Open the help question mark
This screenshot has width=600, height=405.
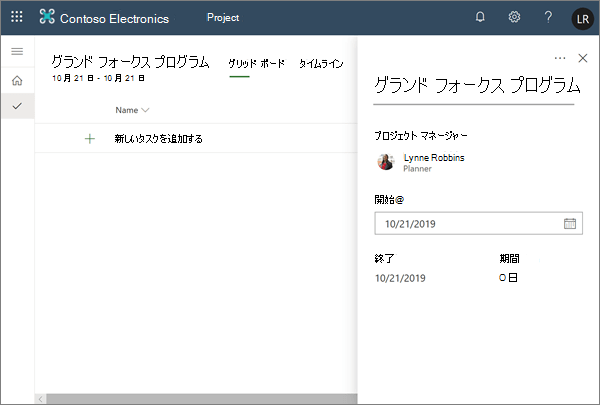pyautogui.click(x=548, y=17)
